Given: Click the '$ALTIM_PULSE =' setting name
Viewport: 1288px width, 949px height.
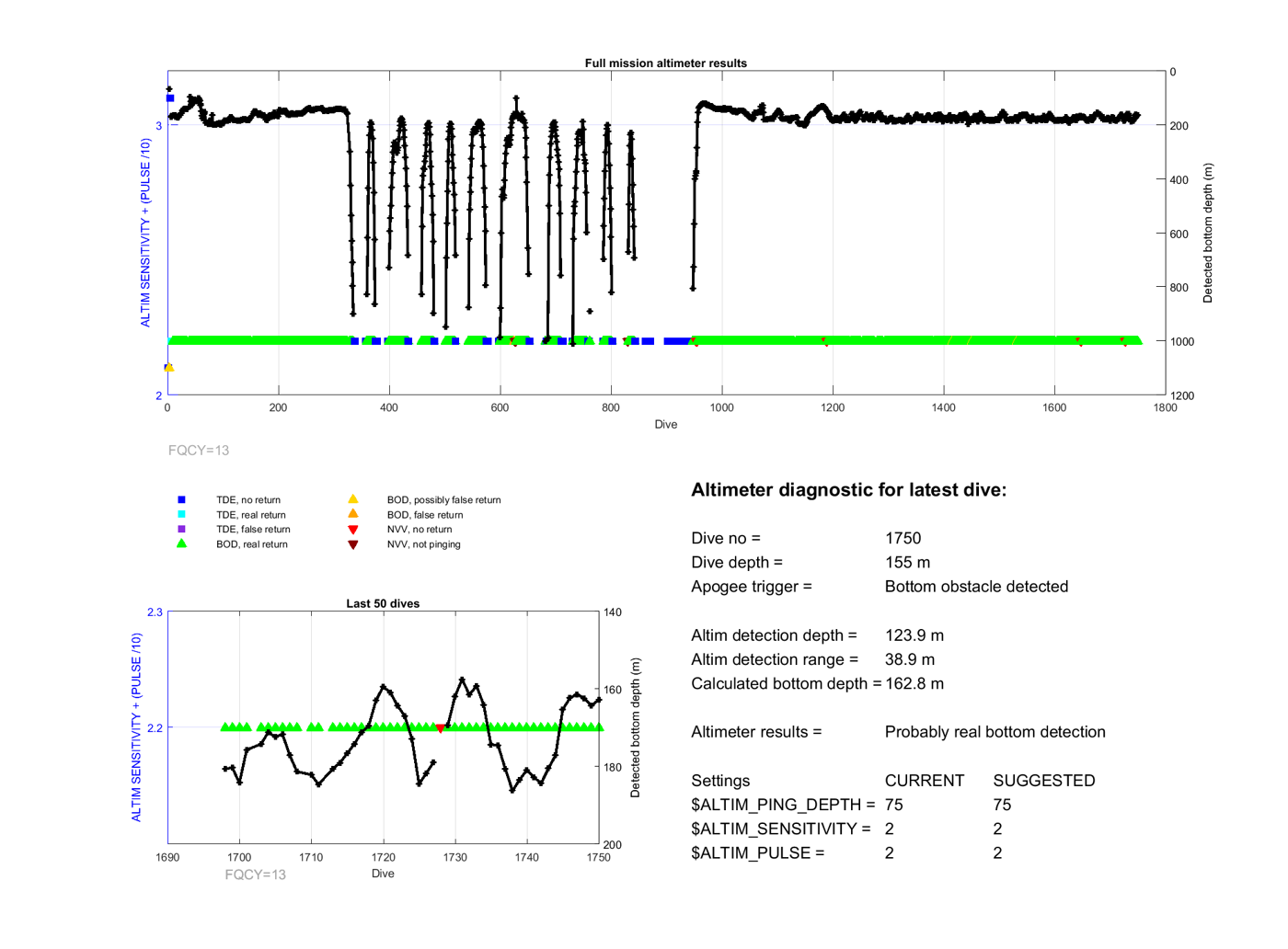Looking at the screenshot, I should (x=758, y=852).
